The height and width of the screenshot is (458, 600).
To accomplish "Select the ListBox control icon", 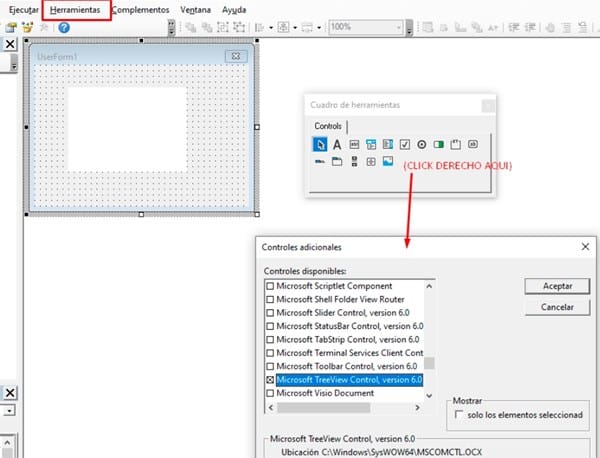I will (388, 144).
